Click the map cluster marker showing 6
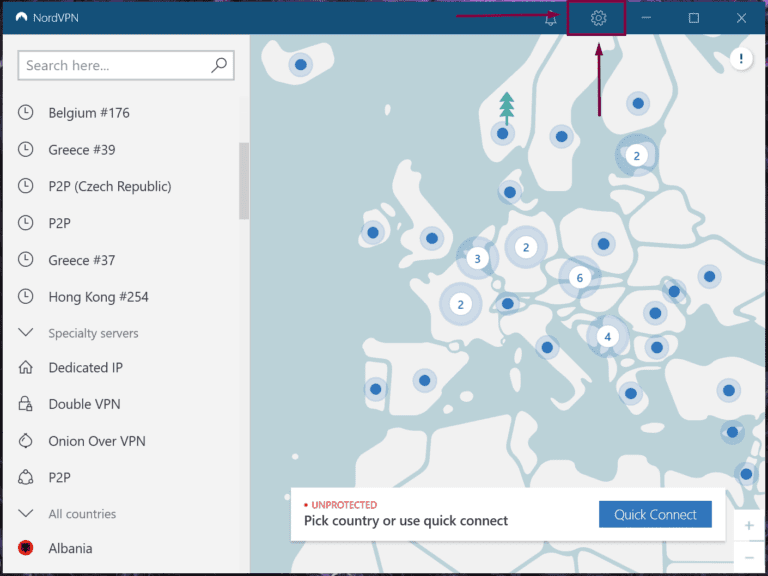Screen dimensions: 768x576 click(x=577, y=278)
